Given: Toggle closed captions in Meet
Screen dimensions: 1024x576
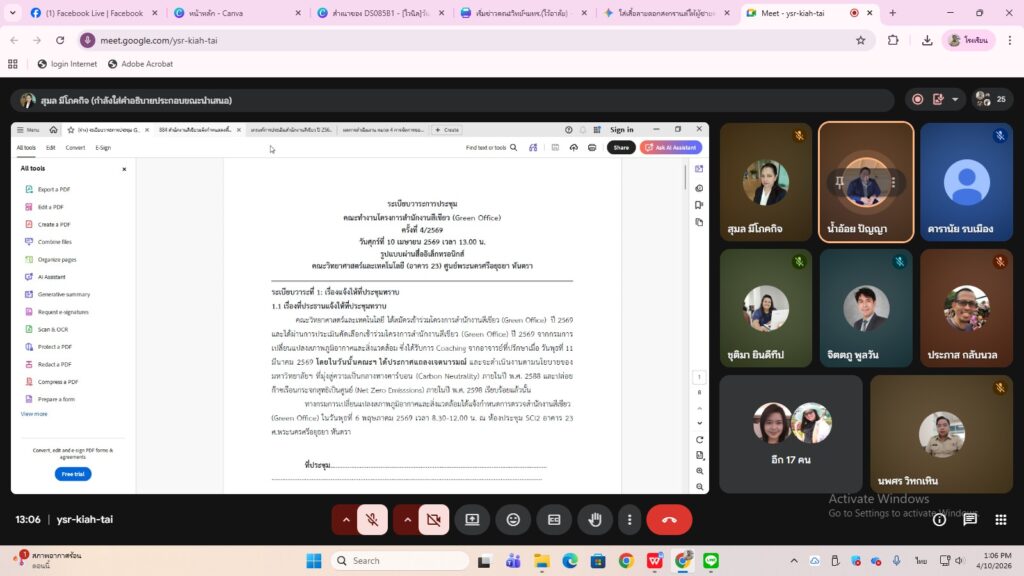Looking at the screenshot, I should pyautogui.click(x=554, y=520).
